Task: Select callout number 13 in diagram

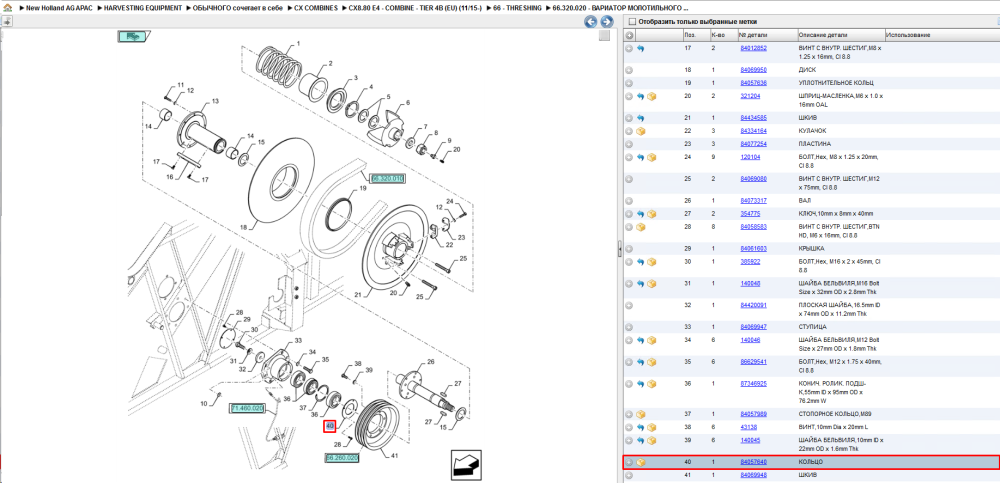Action: click(215, 101)
